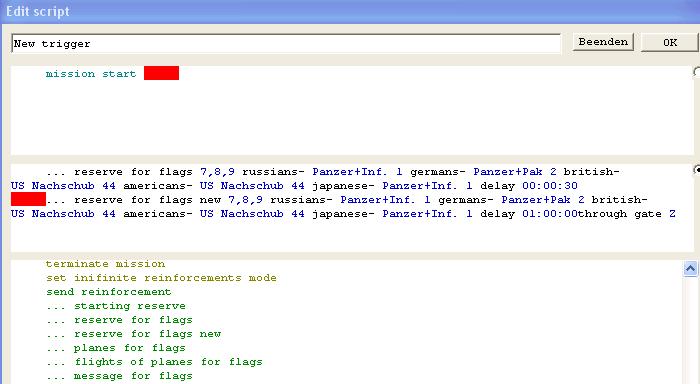Choose '... planes for flags' list entry
Screen dimensions: 700x384
click(x=116, y=348)
